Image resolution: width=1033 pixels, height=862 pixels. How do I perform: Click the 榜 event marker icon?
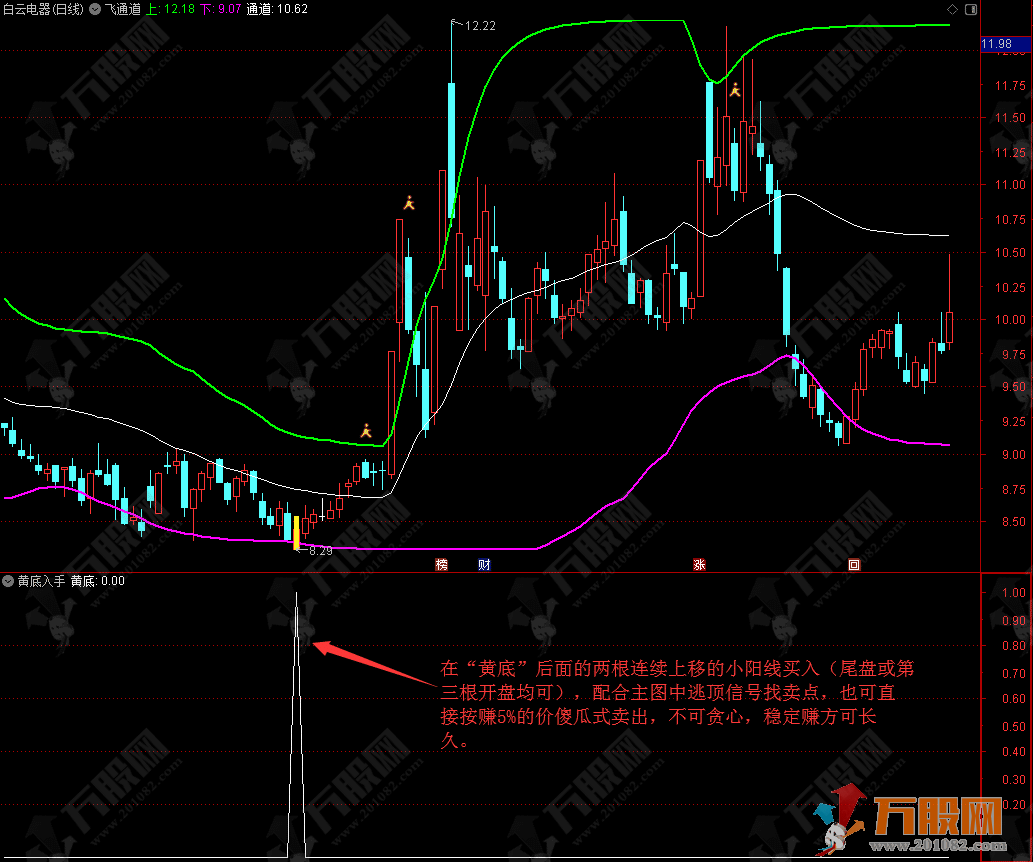click(x=441, y=565)
